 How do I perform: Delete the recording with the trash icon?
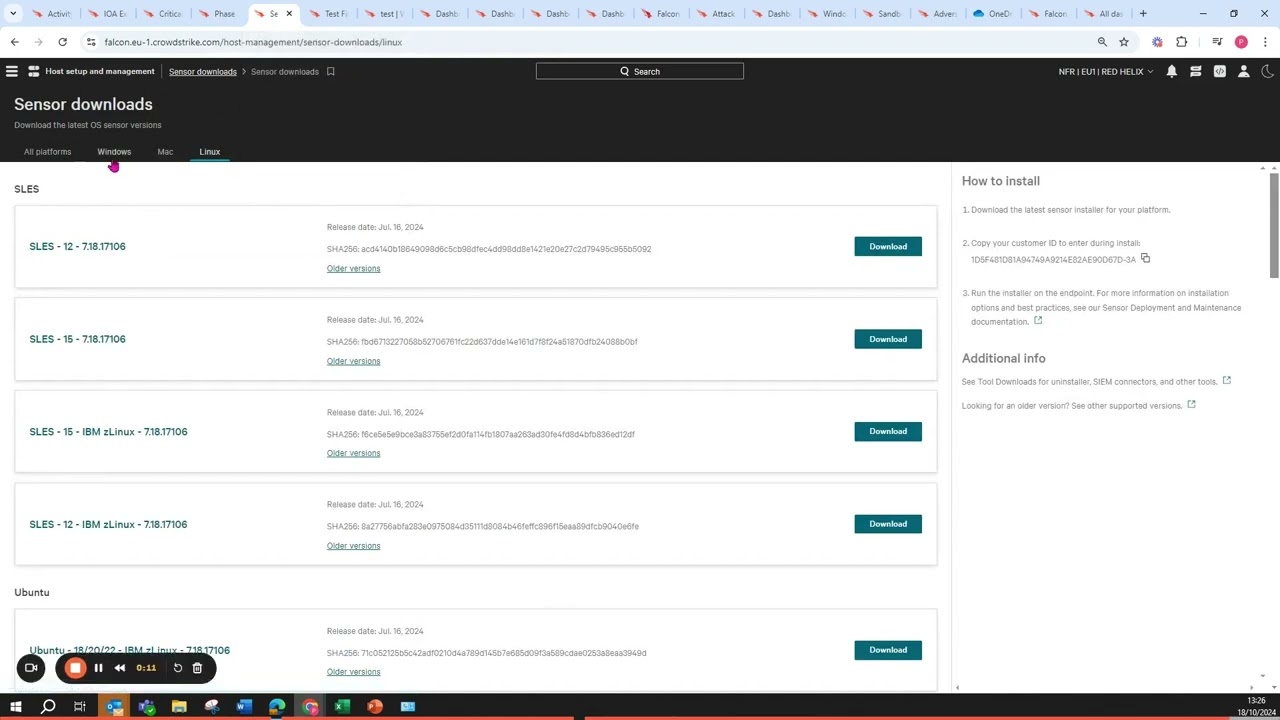[x=197, y=668]
